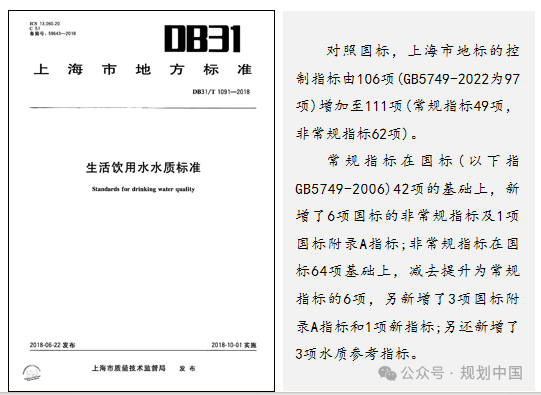Click the round emblem beside the issuer line
Screen dimensions: 541x395
point(32,373)
